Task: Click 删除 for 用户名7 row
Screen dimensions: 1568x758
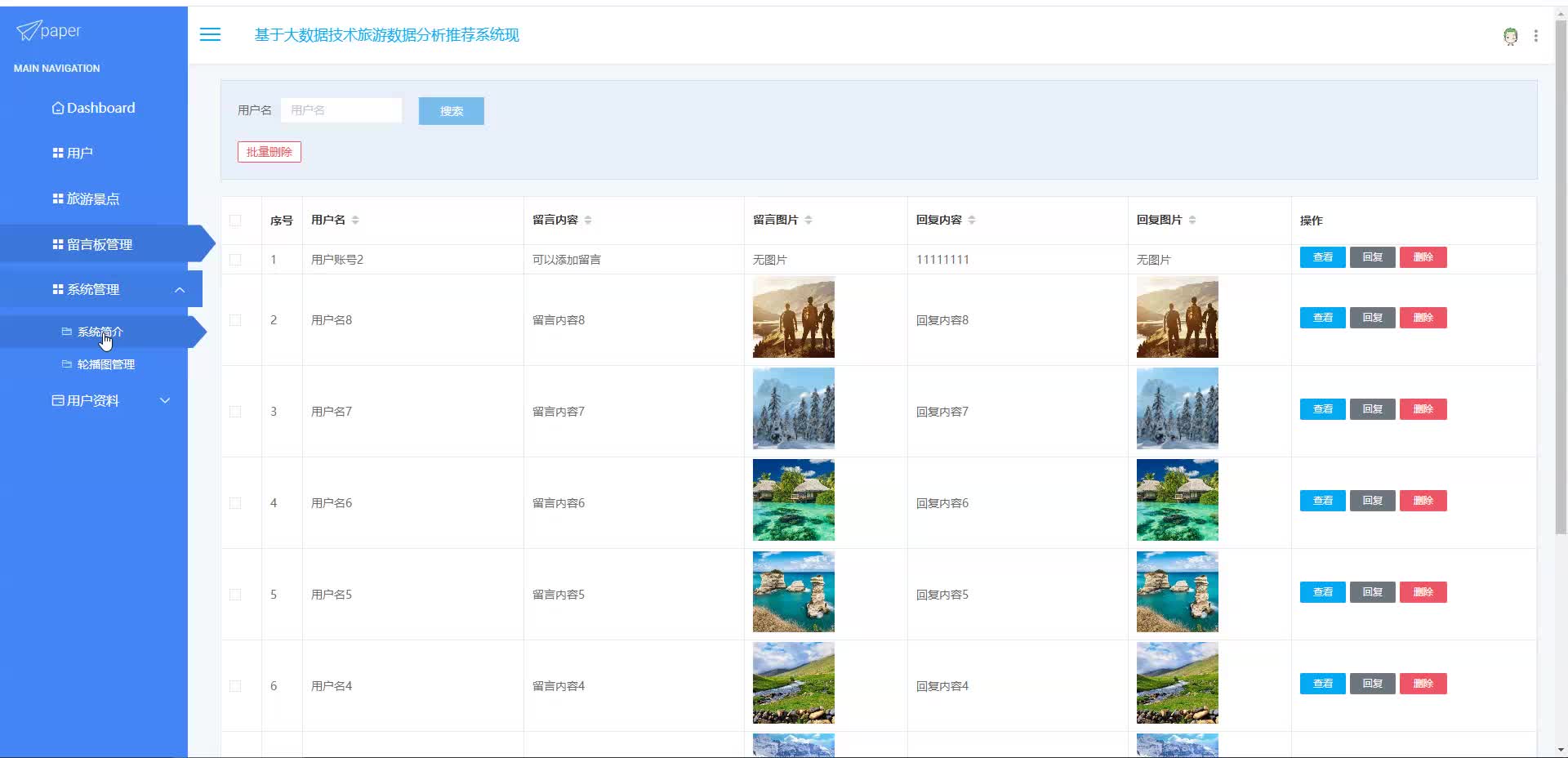Action: [1423, 409]
